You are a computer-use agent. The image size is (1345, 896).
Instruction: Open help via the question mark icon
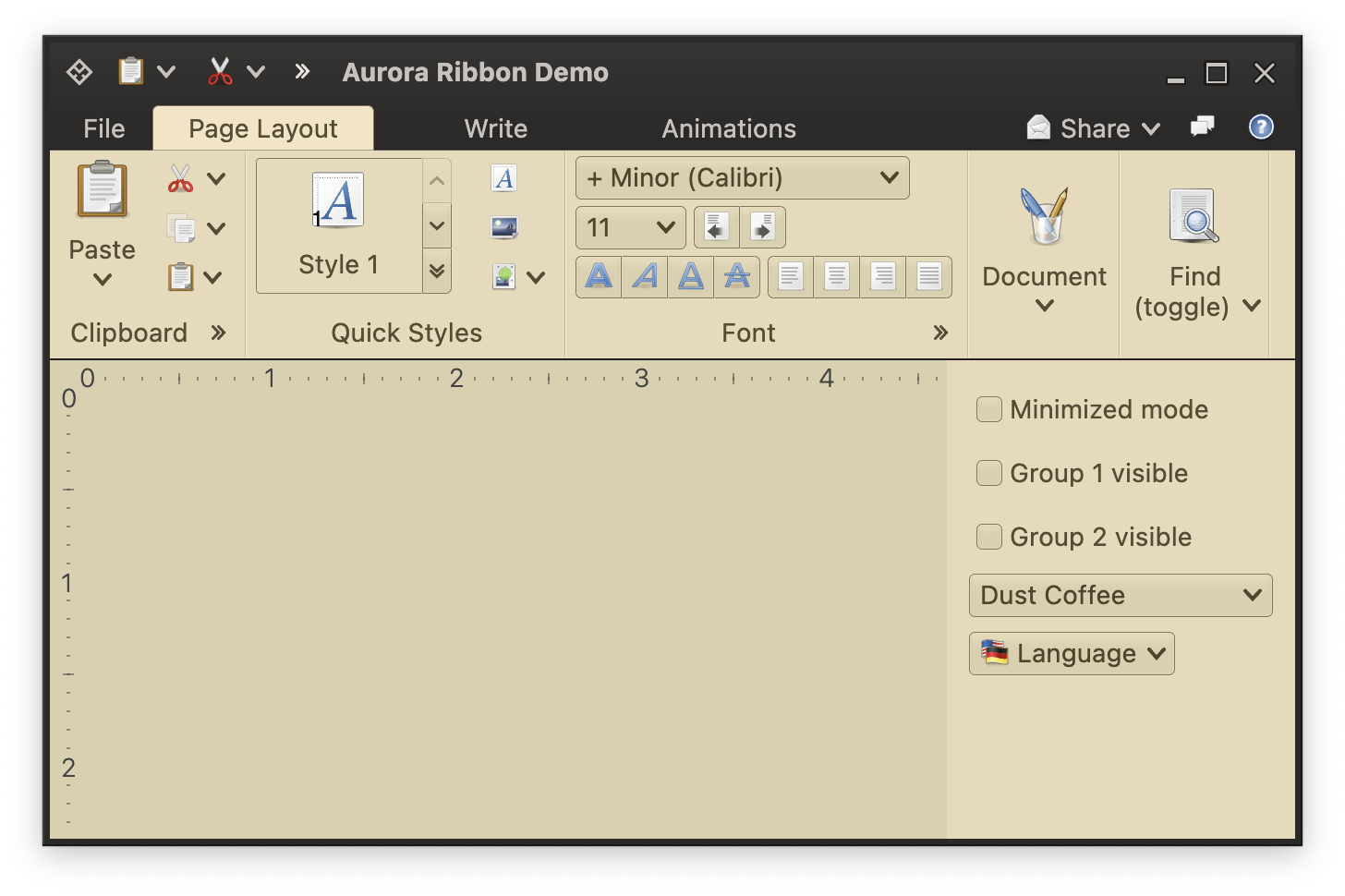(1261, 127)
